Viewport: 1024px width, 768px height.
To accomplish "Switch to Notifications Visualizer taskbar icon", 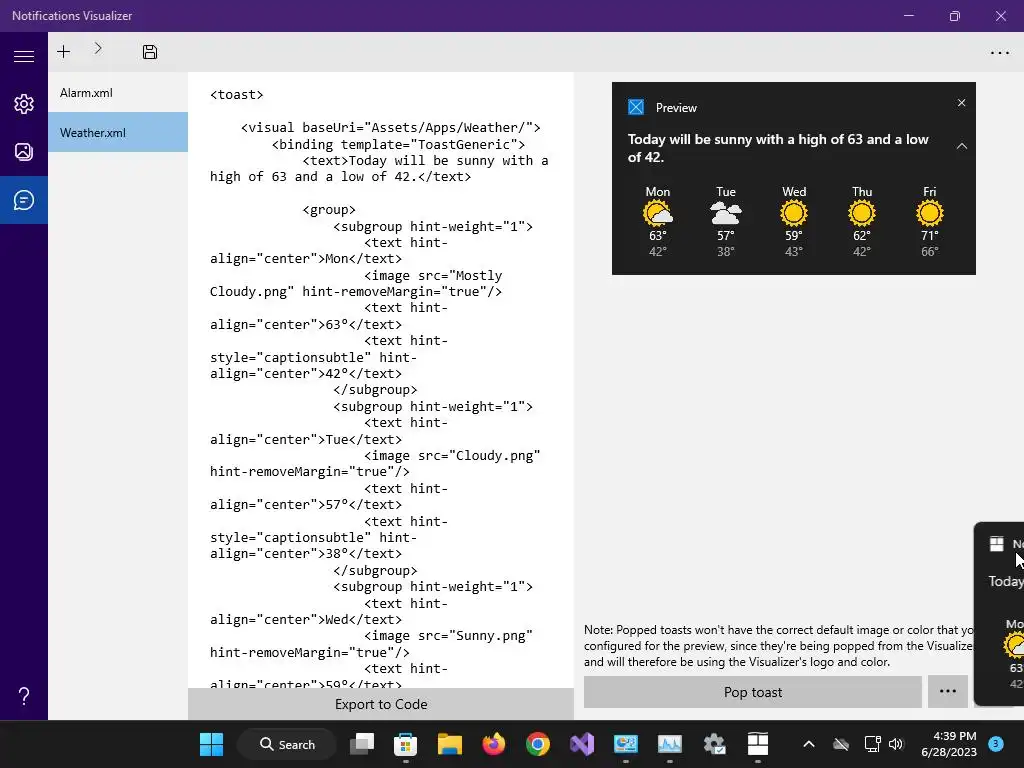I will [758, 744].
